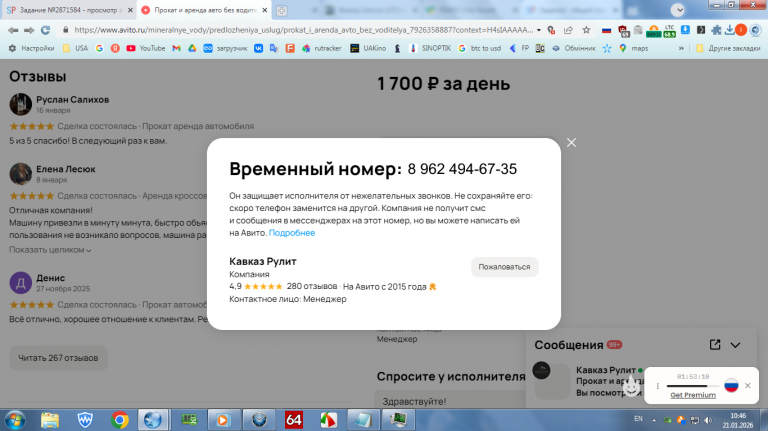Image resolution: width=768 pixels, height=431 pixels.
Task: Open the 'USA' bookmarks folder
Action: pyautogui.click(x=75, y=48)
